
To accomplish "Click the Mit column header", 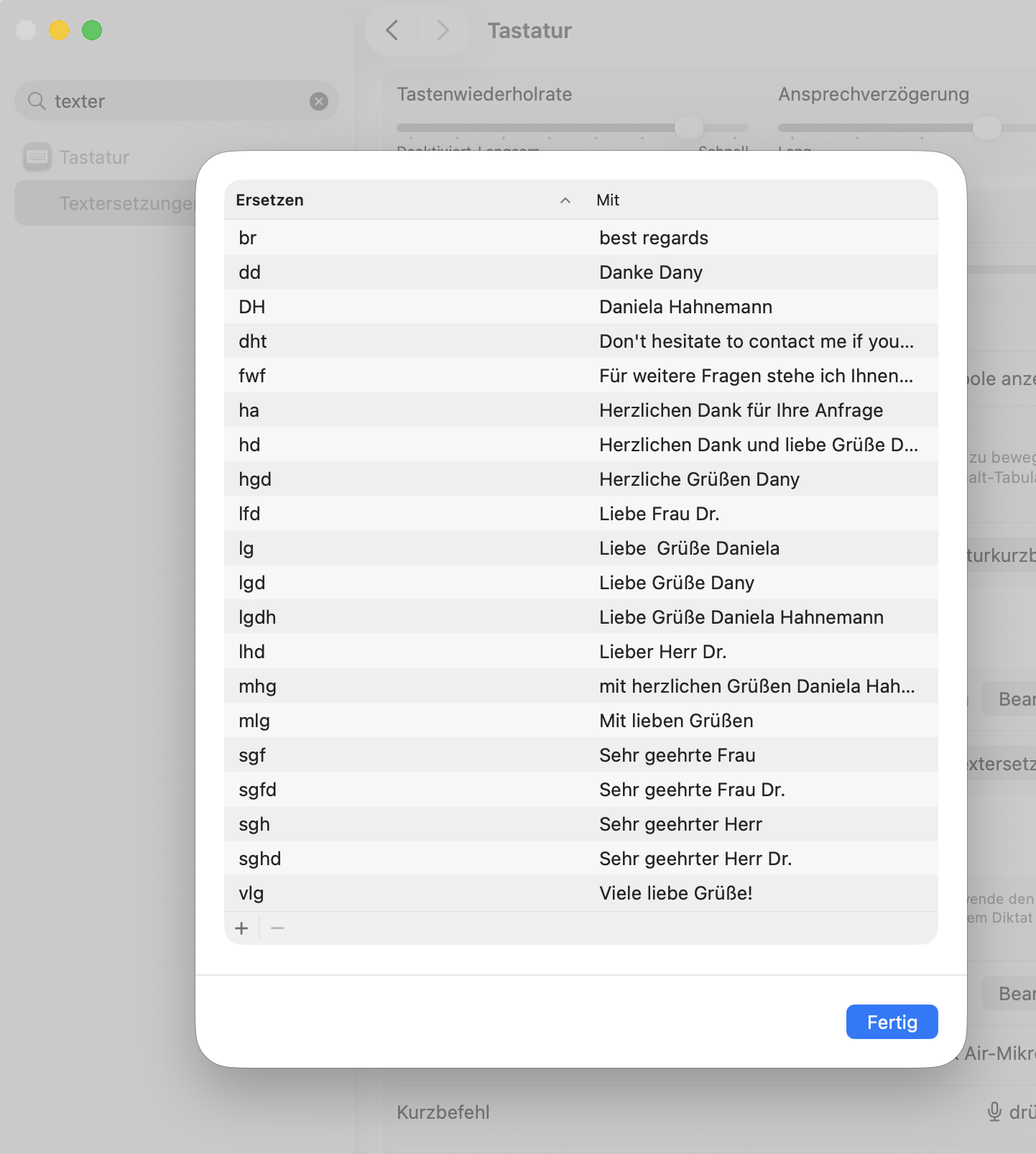I will [x=608, y=200].
